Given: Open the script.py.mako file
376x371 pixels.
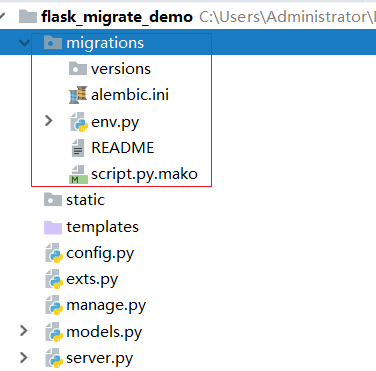Looking at the screenshot, I should (144, 174).
